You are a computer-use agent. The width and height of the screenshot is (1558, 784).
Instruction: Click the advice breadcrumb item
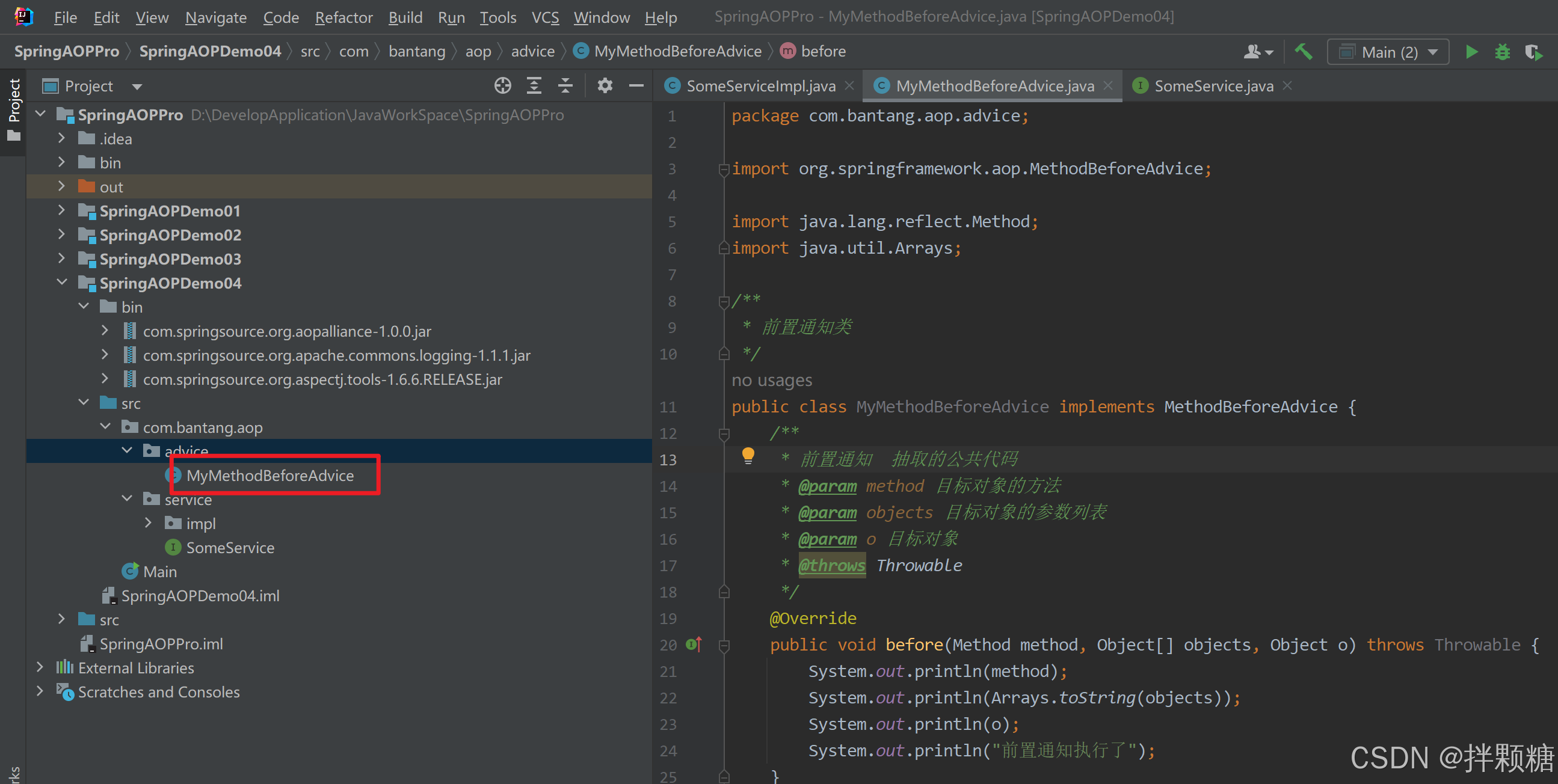point(532,51)
